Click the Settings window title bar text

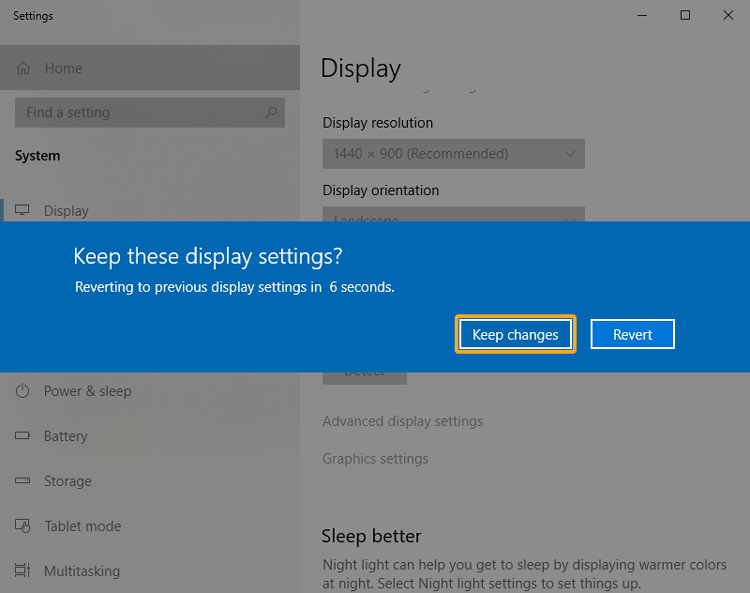click(x=33, y=16)
